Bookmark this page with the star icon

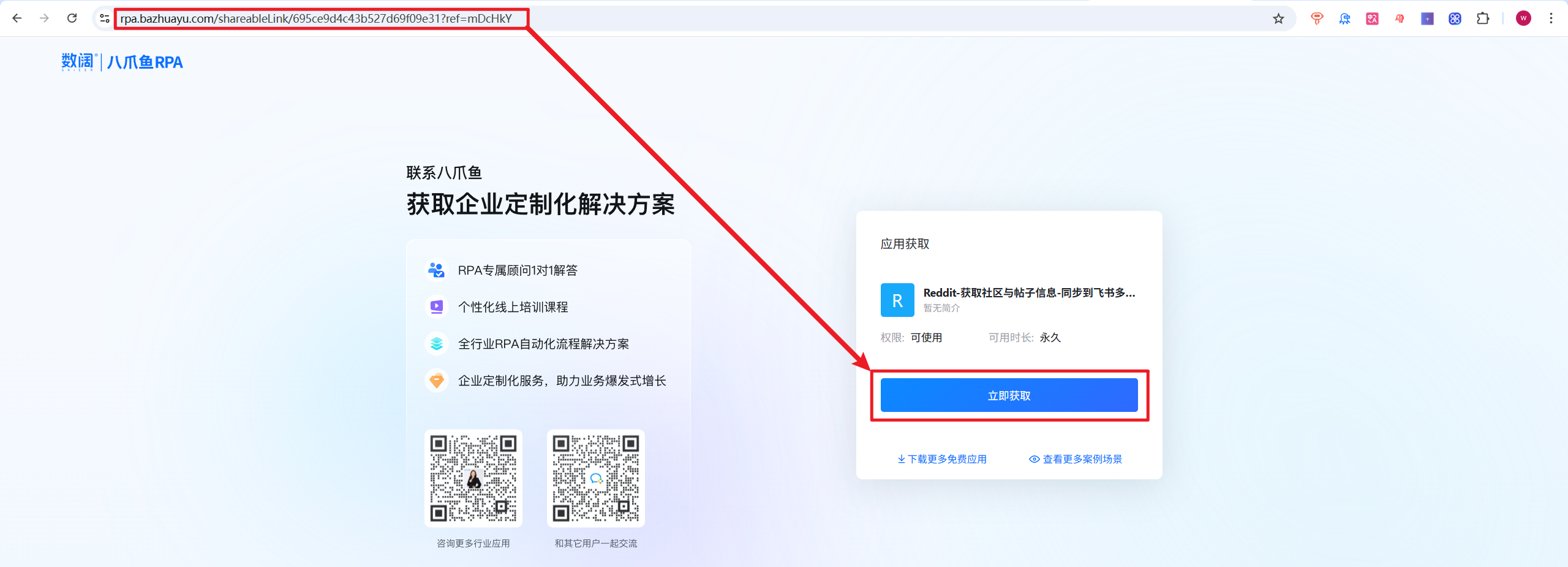coord(1278,18)
